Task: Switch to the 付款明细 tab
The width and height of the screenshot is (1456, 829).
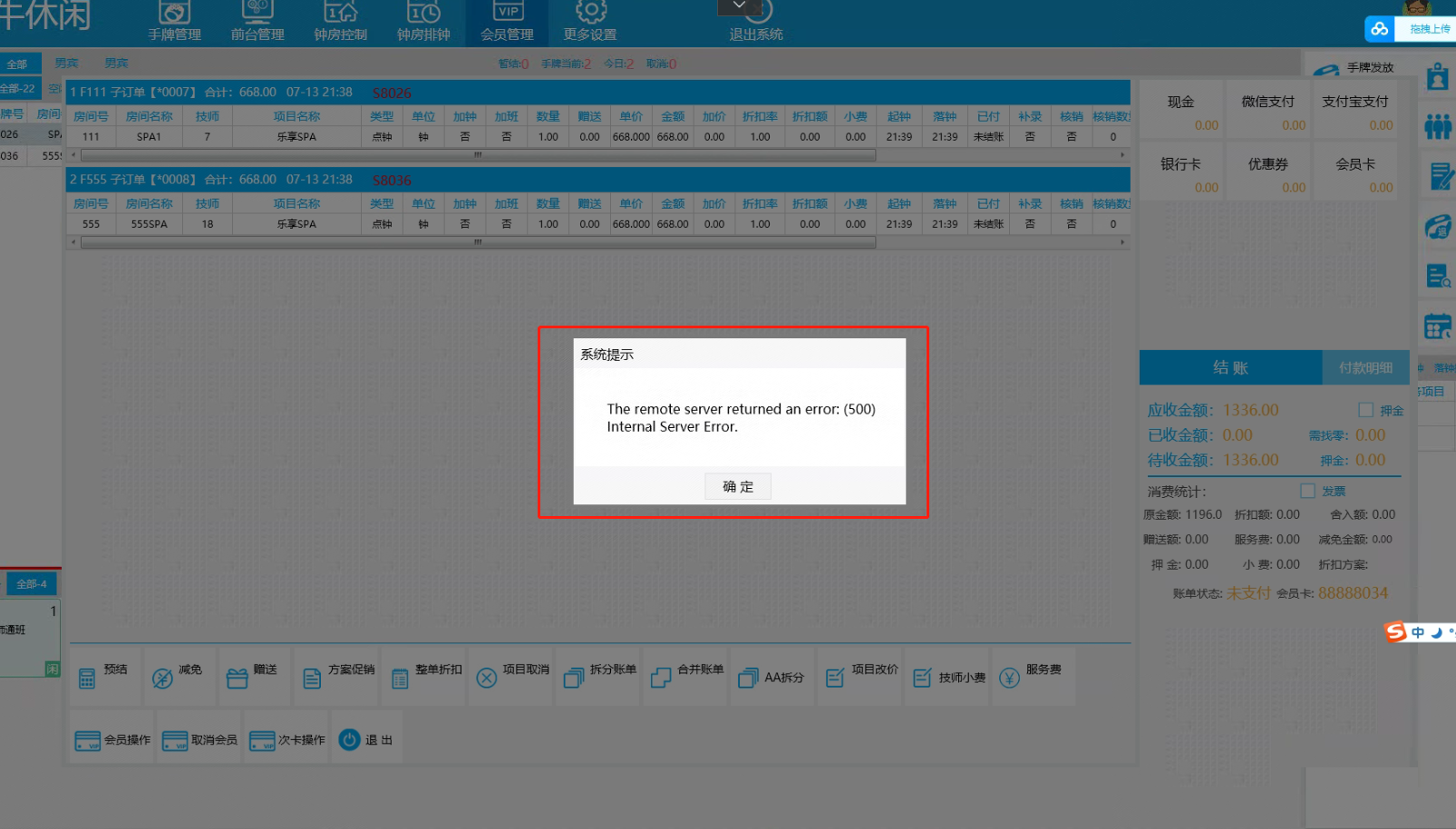Action: [x=1365, y=368]
